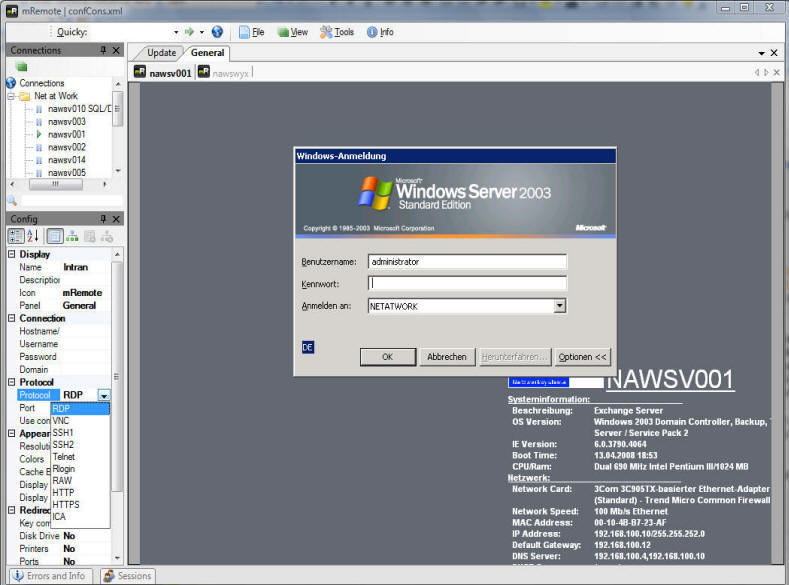Open the globe icon in the main toolbar
The width and height of the screenshot is (789, 585).
pyautogui.click(x=217, y=32)
